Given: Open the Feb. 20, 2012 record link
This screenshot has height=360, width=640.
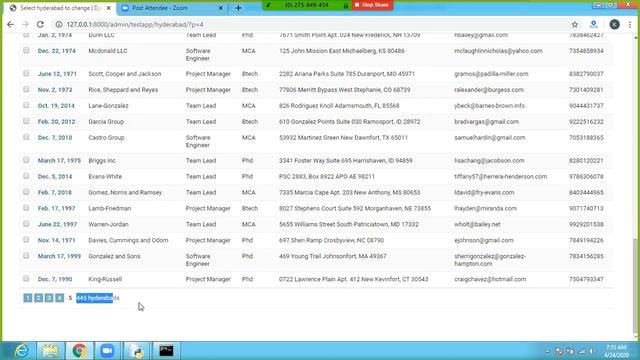Looking at the screenshot, I should [56, 122].
